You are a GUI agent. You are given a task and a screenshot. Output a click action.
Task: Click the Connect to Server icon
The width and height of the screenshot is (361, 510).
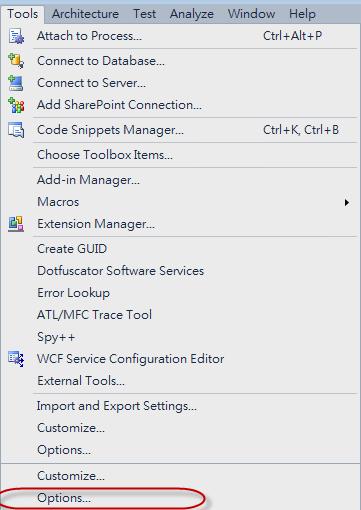[x=16, y=83]
